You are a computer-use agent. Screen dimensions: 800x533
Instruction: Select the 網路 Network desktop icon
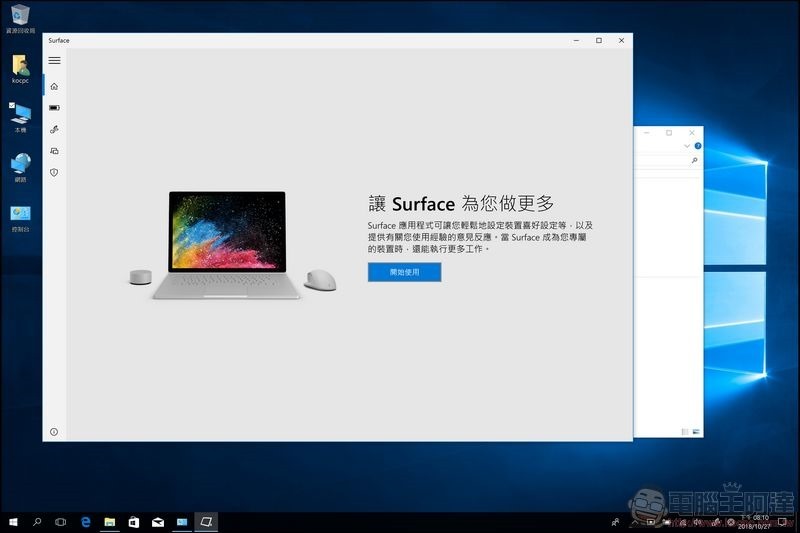(x=20, y=167)
